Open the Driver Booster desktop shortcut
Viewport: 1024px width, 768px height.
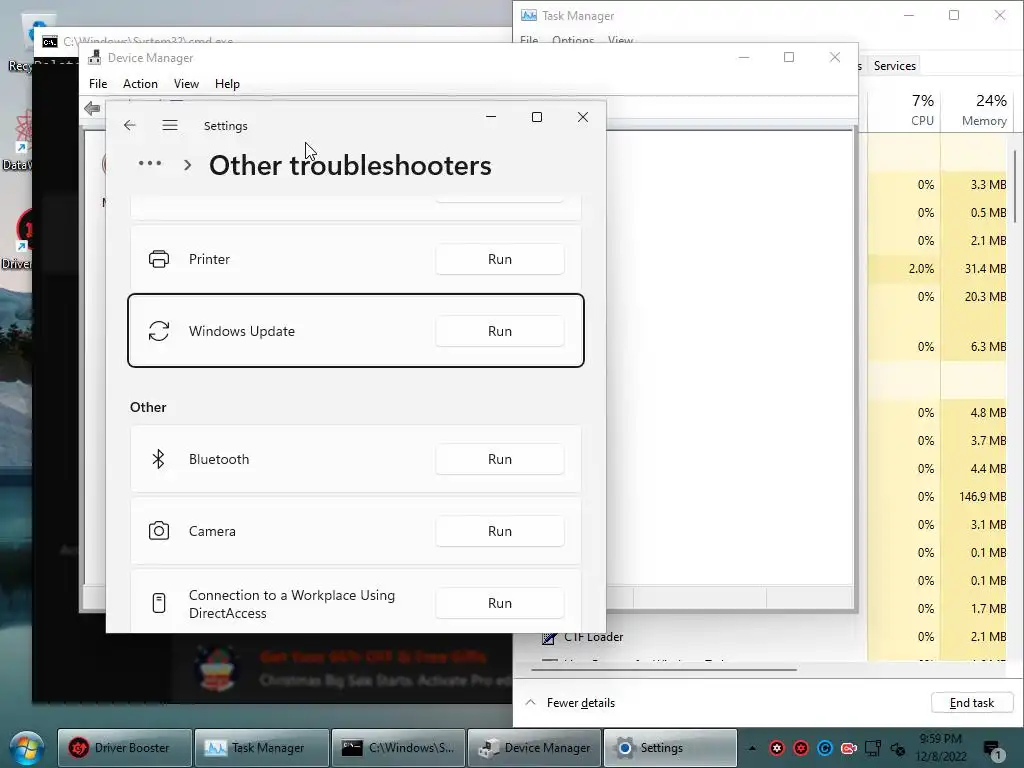point(16,238)
